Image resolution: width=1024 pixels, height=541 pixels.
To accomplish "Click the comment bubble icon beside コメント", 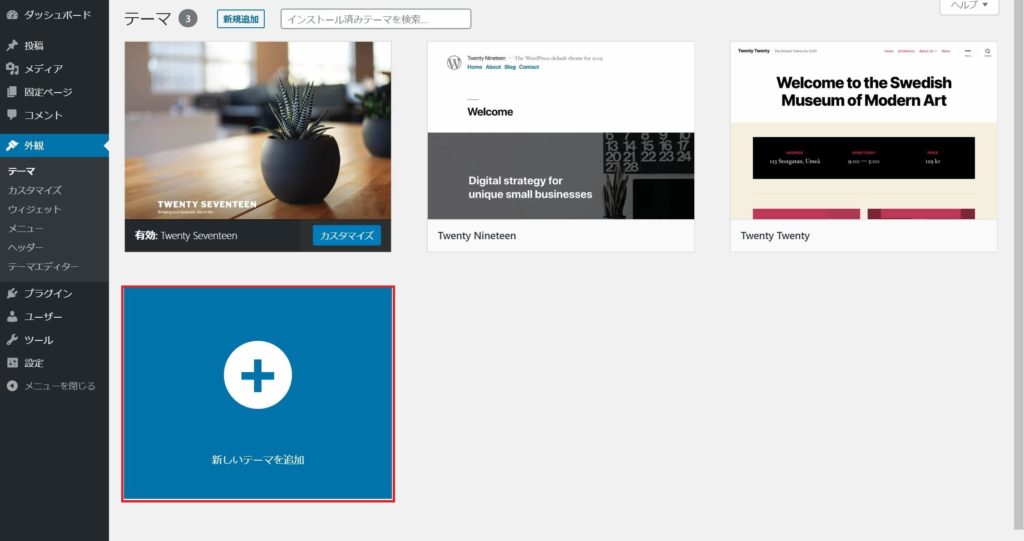I will 12,114.
